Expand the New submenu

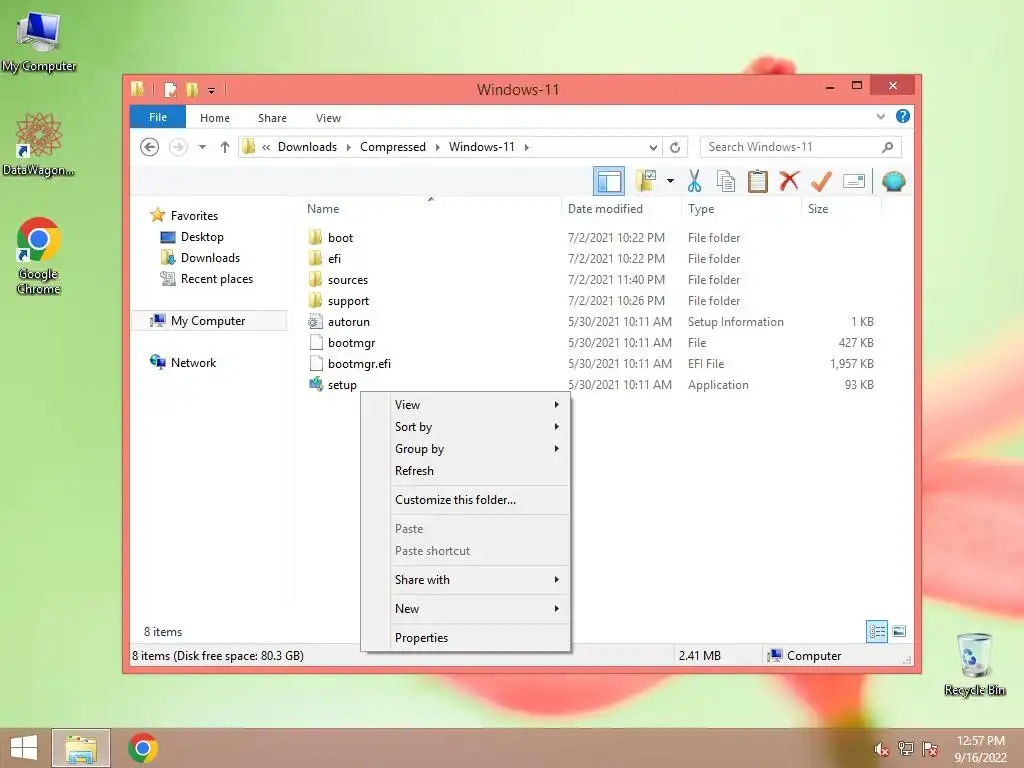coord(480,609)
